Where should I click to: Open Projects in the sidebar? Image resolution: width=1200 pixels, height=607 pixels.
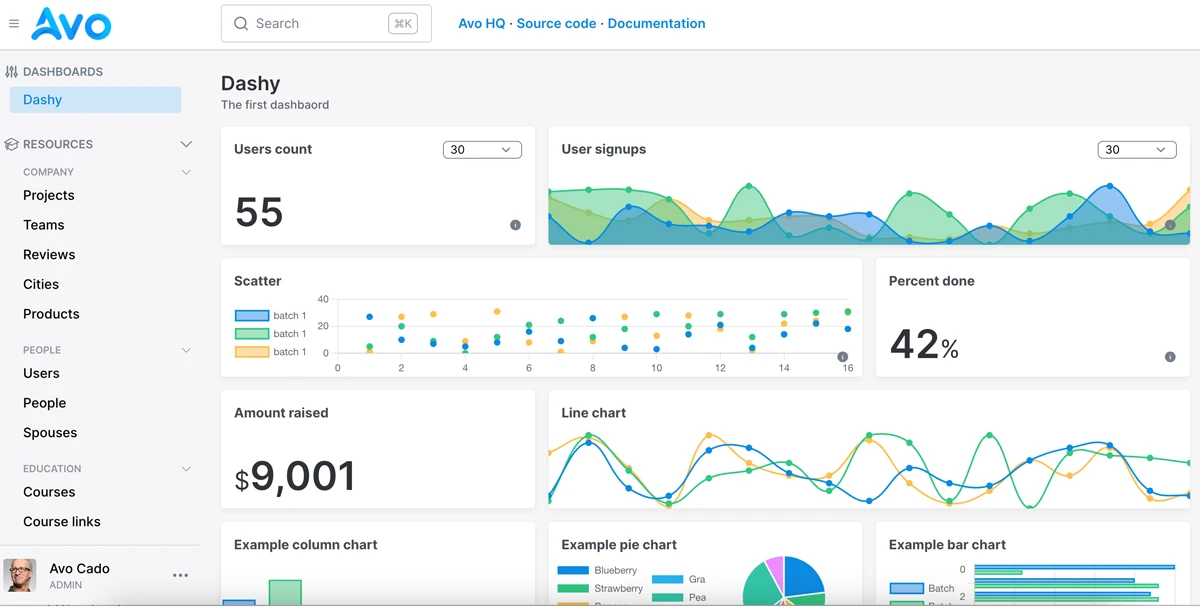click(49, 195)
